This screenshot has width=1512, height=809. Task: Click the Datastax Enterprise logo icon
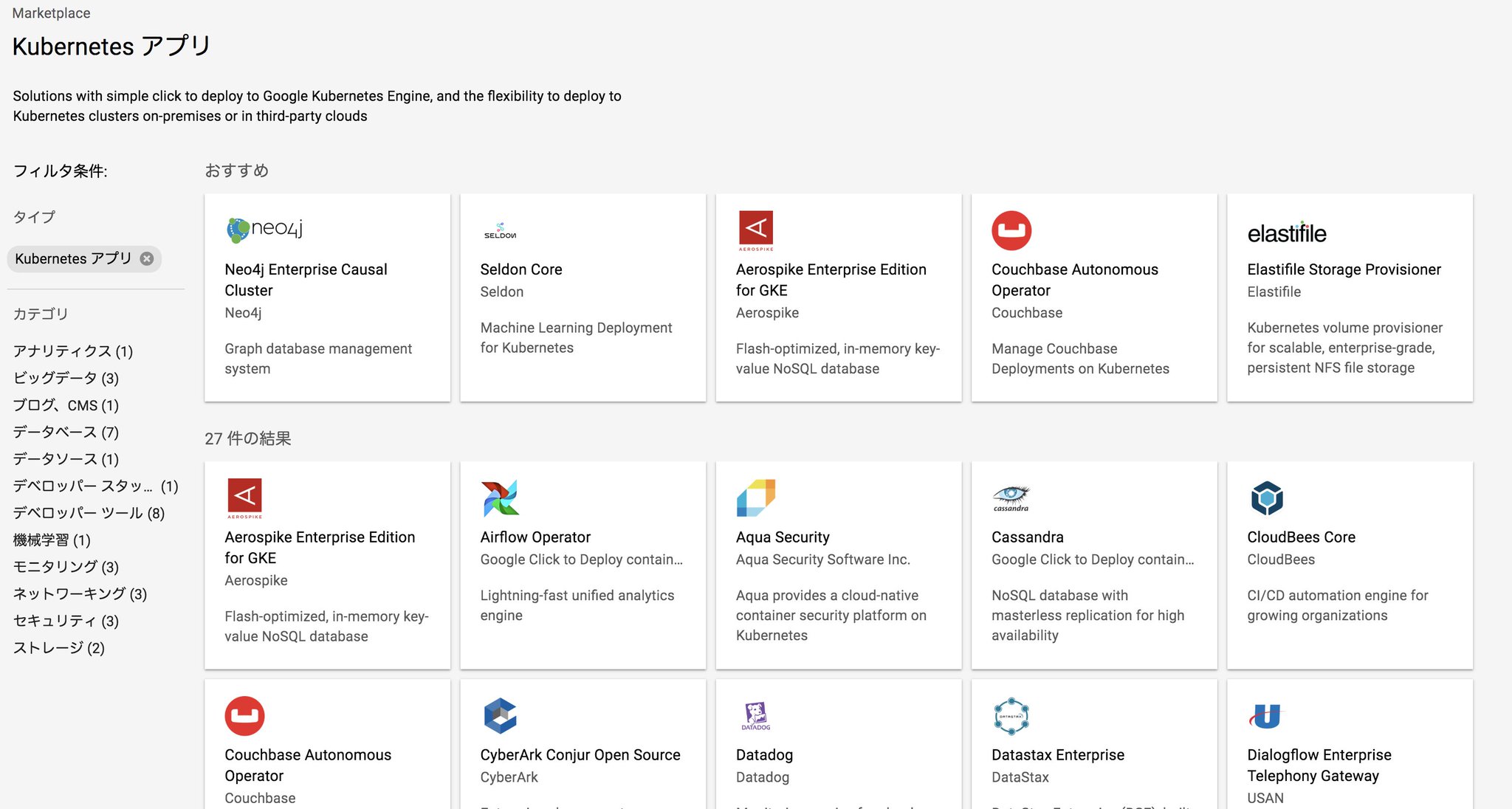1011,715
